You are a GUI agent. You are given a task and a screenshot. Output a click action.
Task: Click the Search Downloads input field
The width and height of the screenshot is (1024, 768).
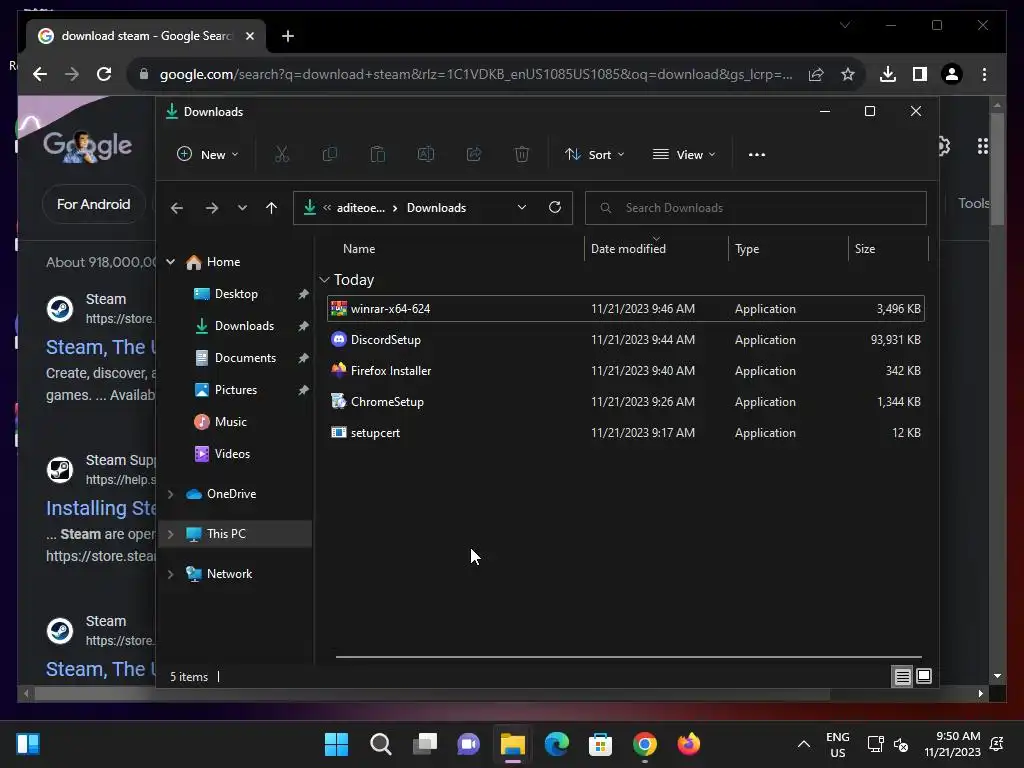(756, 208)
